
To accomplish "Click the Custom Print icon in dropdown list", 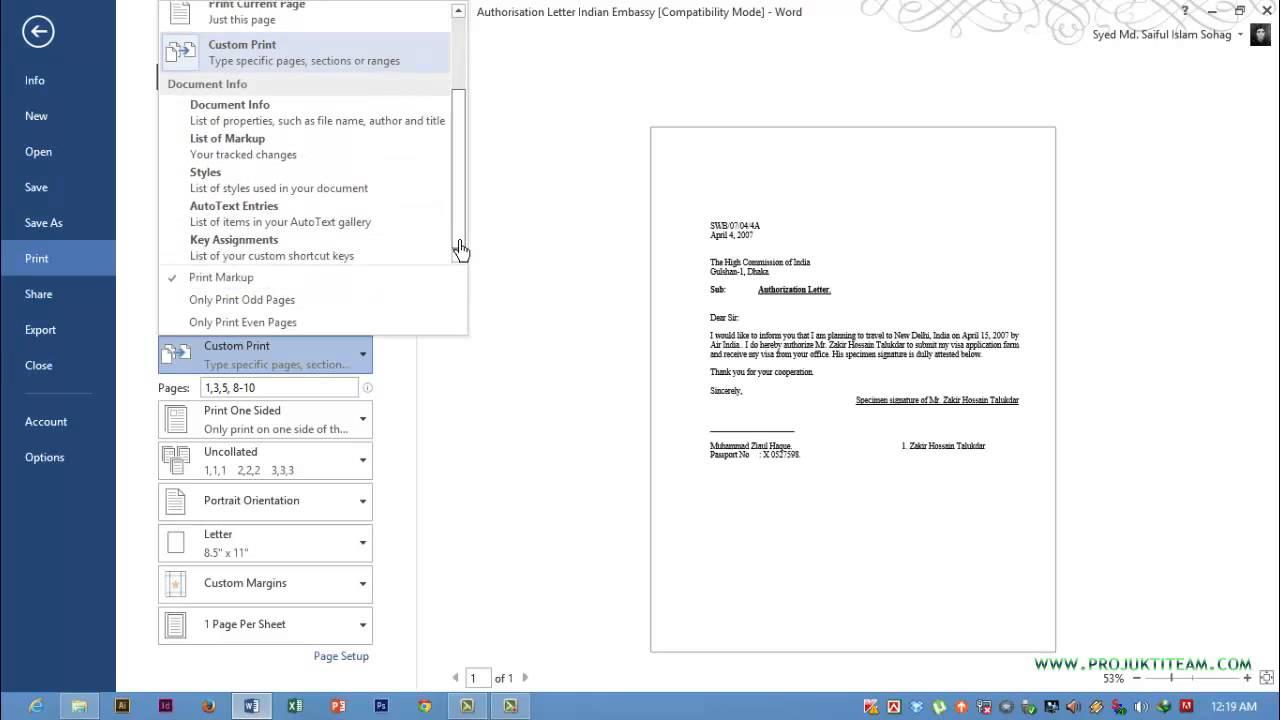I will click(x=180, y=52).
